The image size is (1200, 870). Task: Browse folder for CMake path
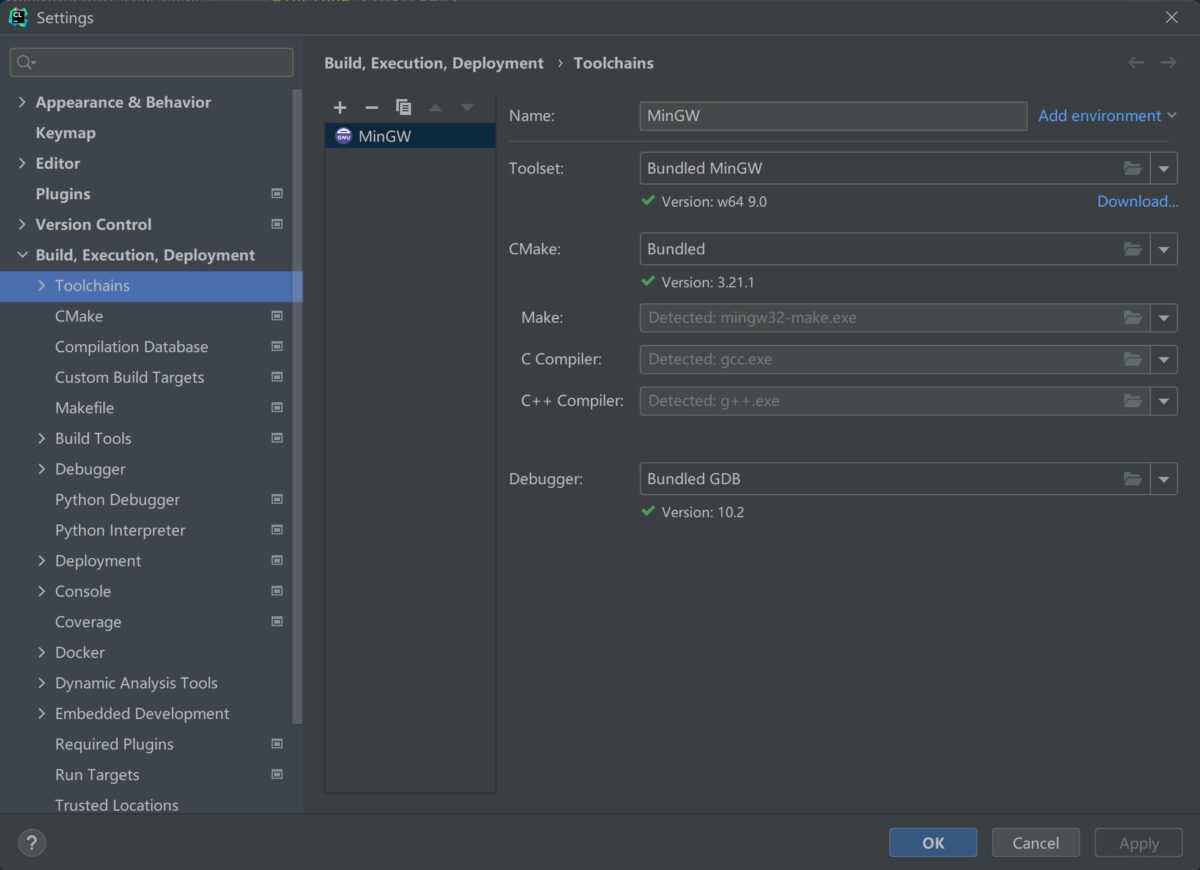(x=1132, y=249)
